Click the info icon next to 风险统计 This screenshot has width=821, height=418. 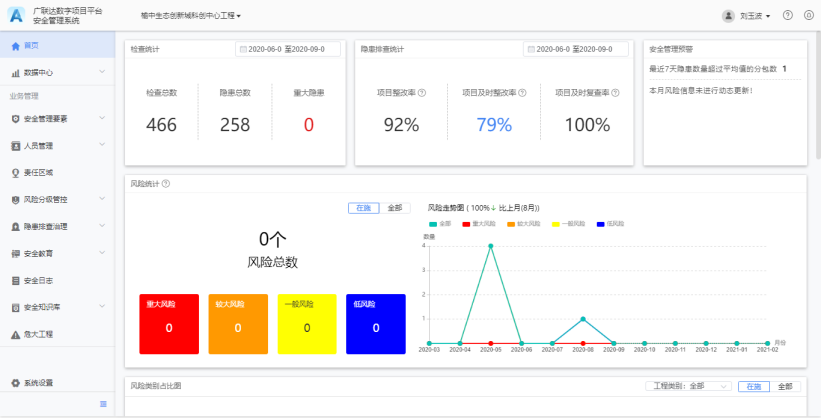coord(166,184)
